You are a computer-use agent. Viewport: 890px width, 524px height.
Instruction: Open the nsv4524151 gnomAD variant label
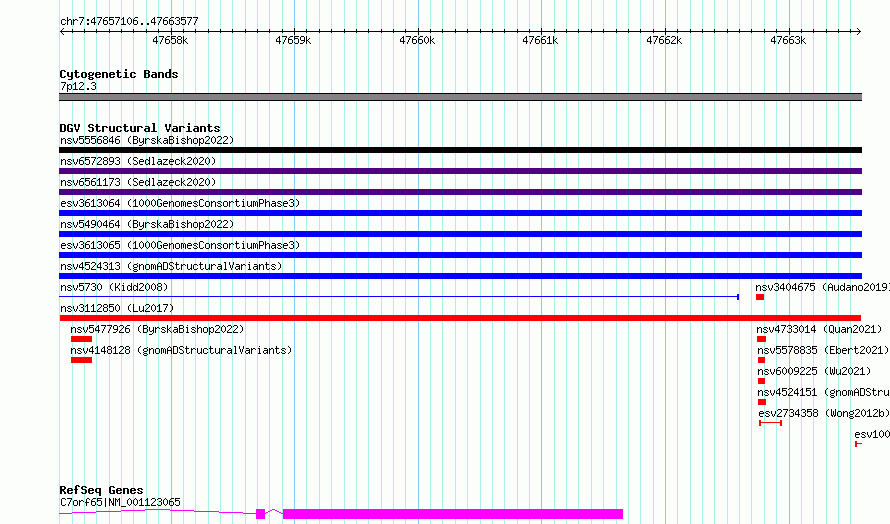pyautogui.click(x=824, y=392)
